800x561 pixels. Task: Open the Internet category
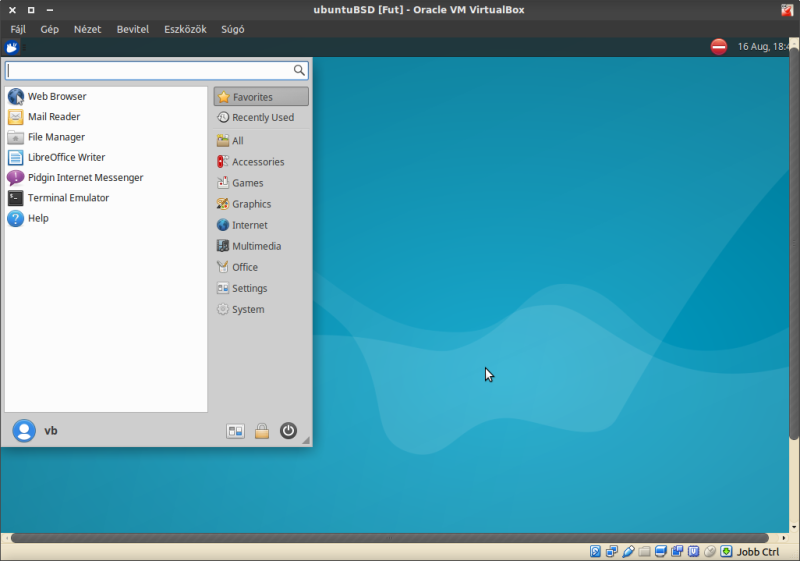pyautogui.click(x=261, y=225)
